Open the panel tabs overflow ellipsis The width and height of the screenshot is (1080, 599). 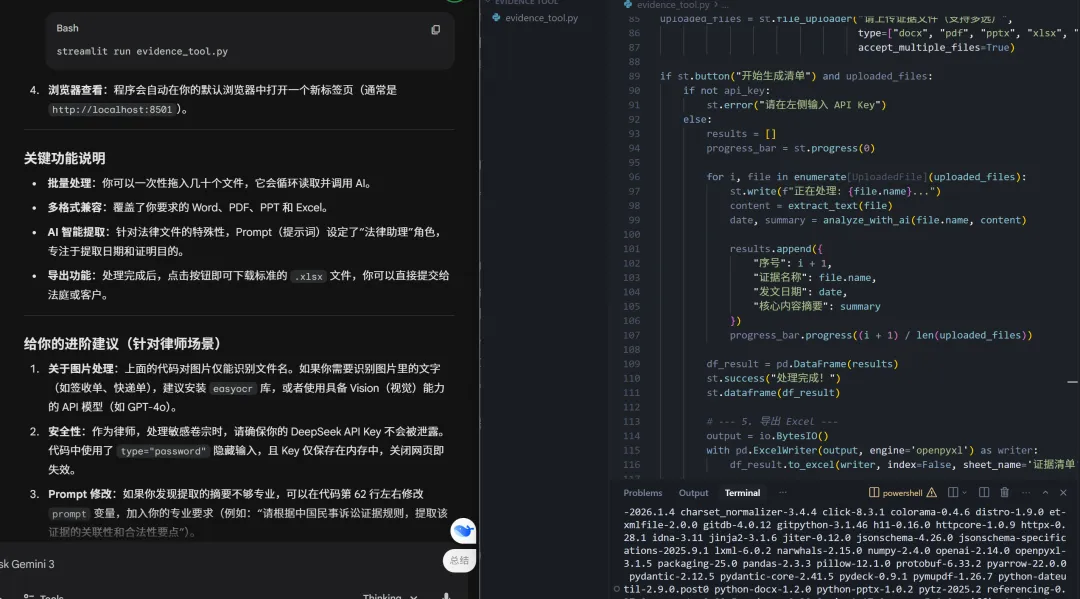coord(782,493)
